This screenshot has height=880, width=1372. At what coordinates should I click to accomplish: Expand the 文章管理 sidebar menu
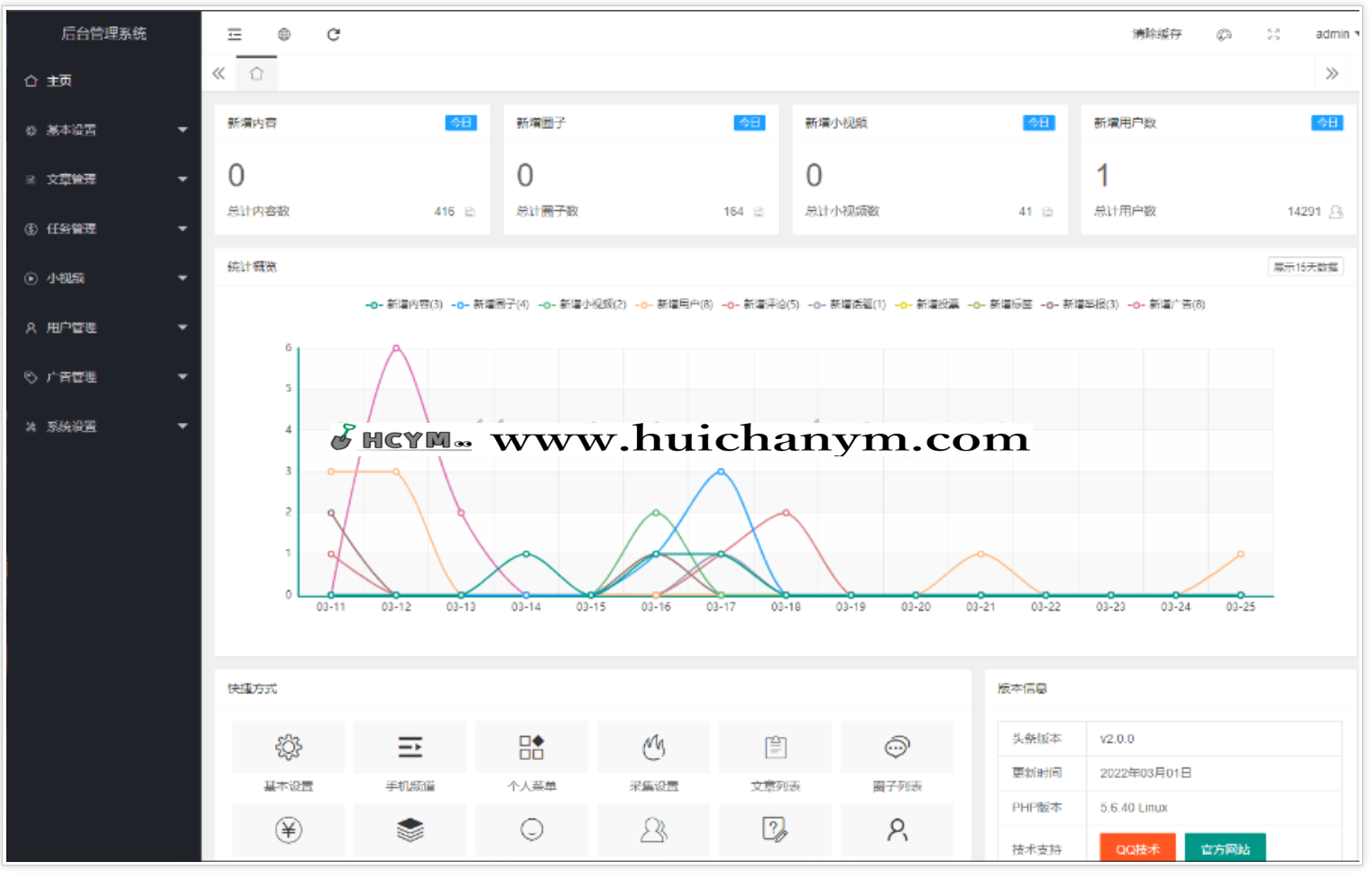pyautogui.click(x=104, y=179)
